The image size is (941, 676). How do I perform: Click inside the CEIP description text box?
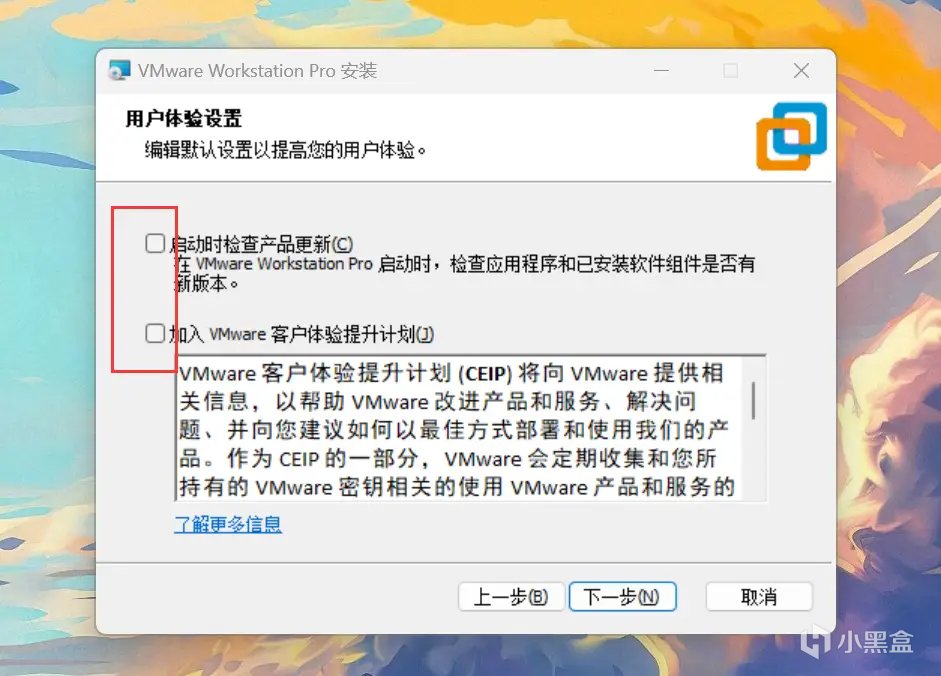point(459,429)
